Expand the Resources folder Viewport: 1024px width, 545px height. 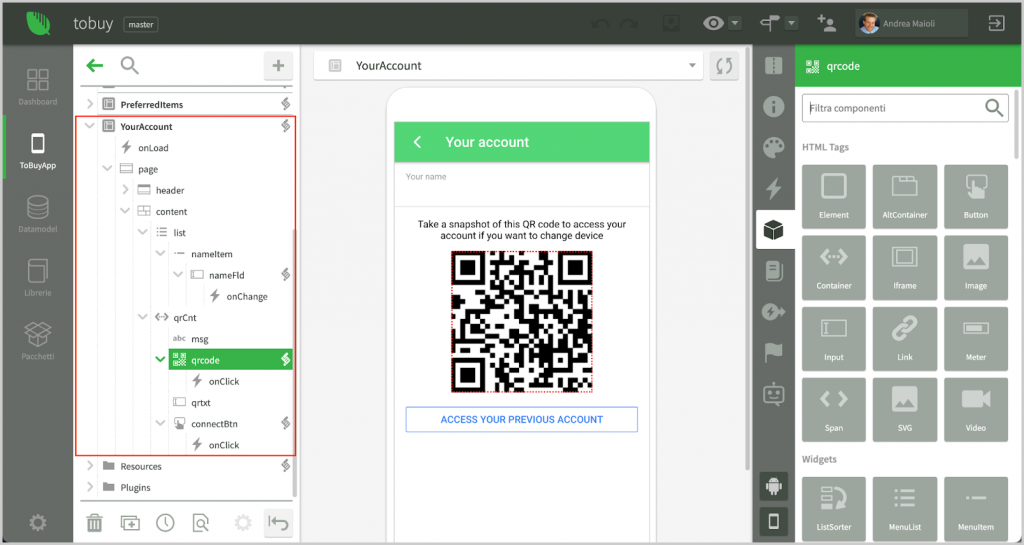pos(90,466)
